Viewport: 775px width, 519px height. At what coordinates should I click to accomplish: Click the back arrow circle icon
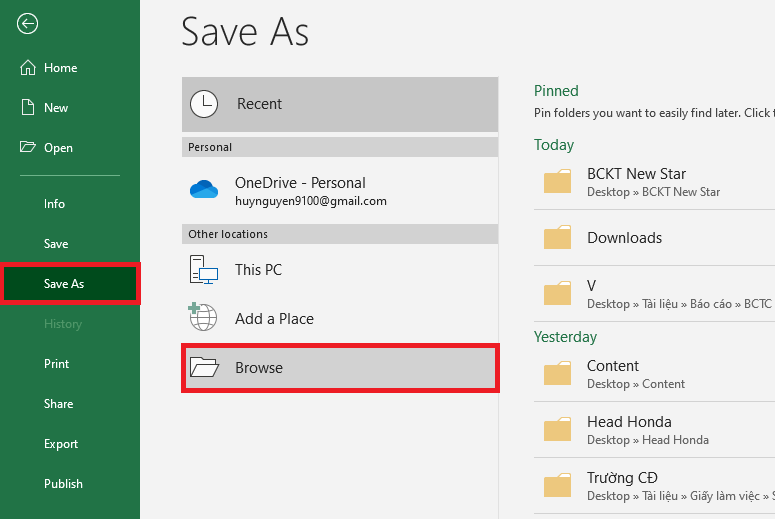pos(28,24)
